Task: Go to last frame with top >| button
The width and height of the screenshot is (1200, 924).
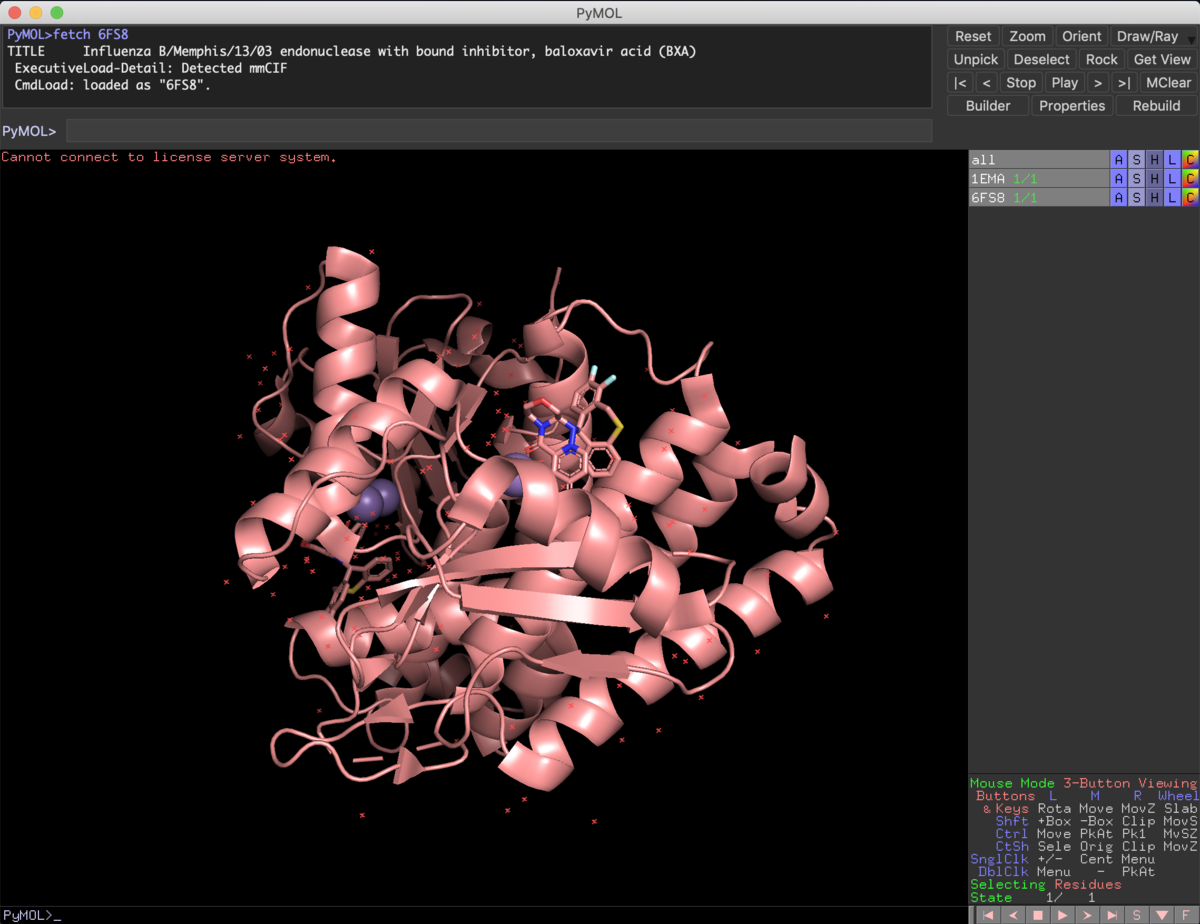Action: 1124,83
